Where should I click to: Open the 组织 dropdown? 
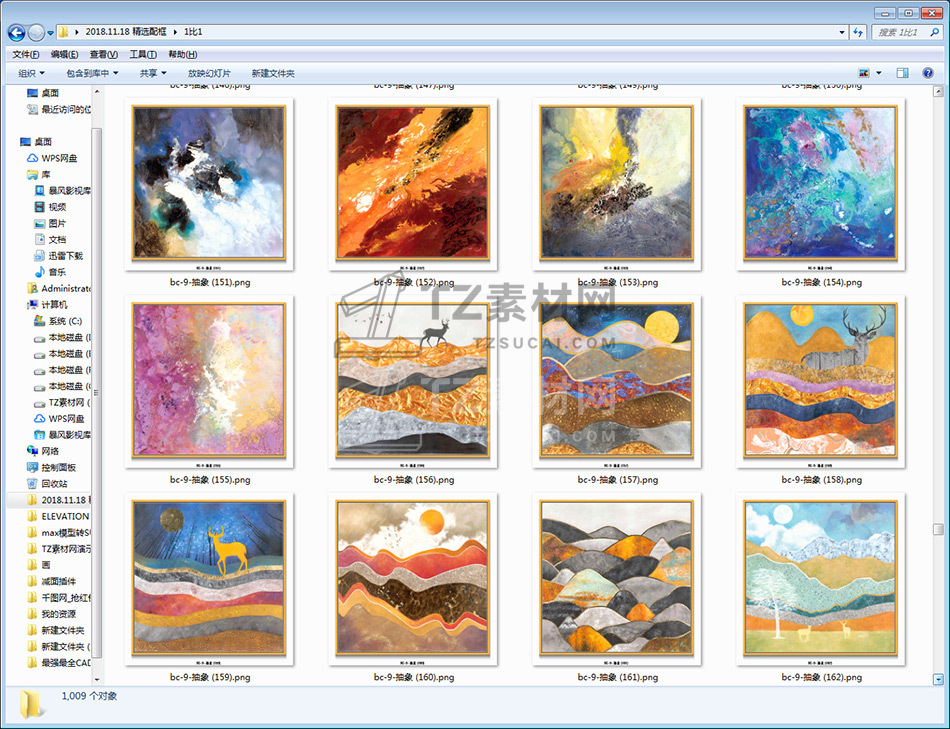[x=32, y=73]
